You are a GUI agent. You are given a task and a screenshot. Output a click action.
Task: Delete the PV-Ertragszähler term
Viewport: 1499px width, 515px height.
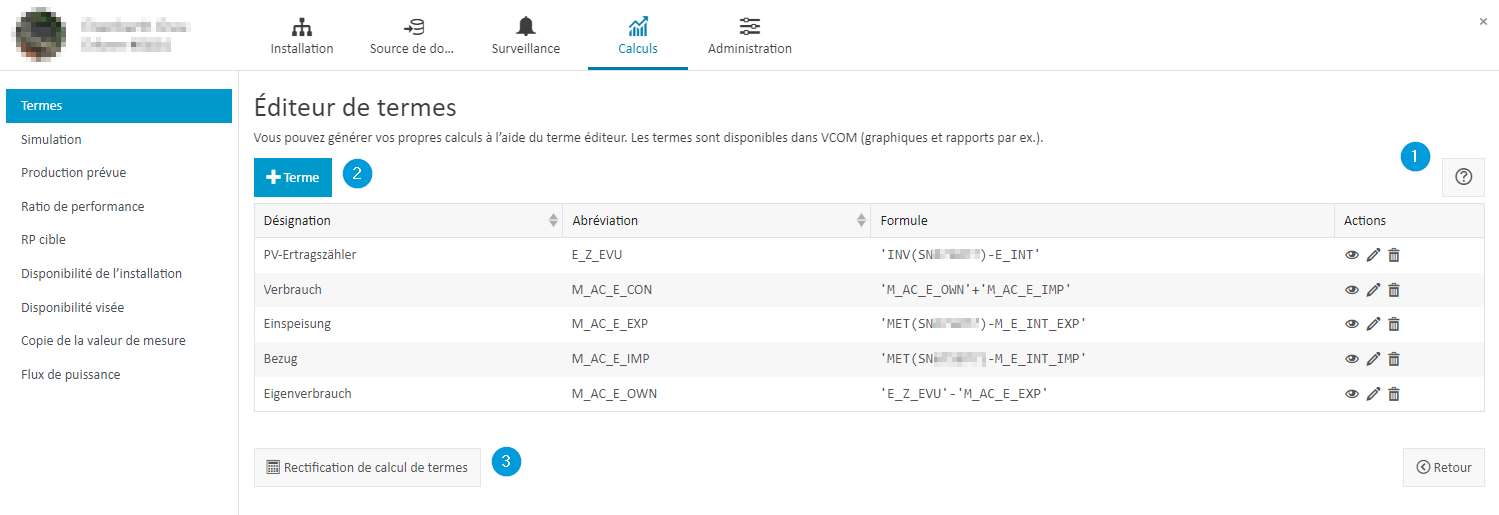(x=1394, y=255)
